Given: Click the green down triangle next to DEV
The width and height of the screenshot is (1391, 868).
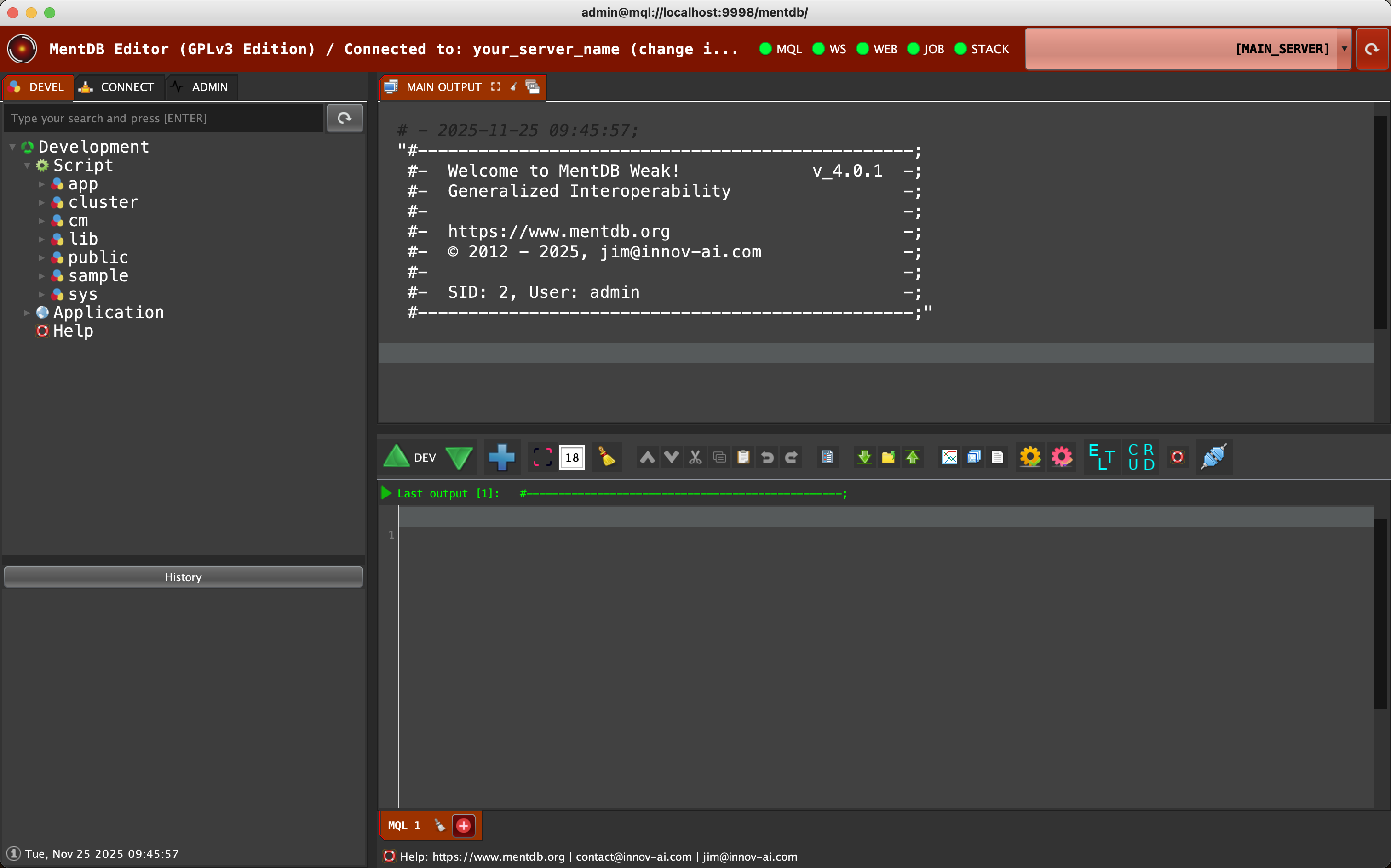Looking at the screenshot, I should (459, 457).
